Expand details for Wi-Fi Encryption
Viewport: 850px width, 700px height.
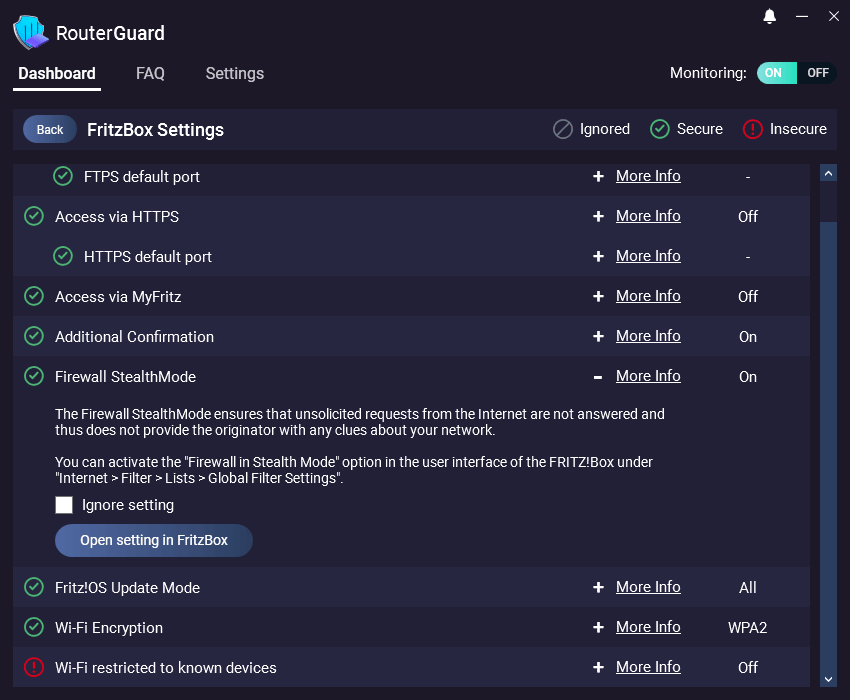pyautogui.click(x=597, y=627)
